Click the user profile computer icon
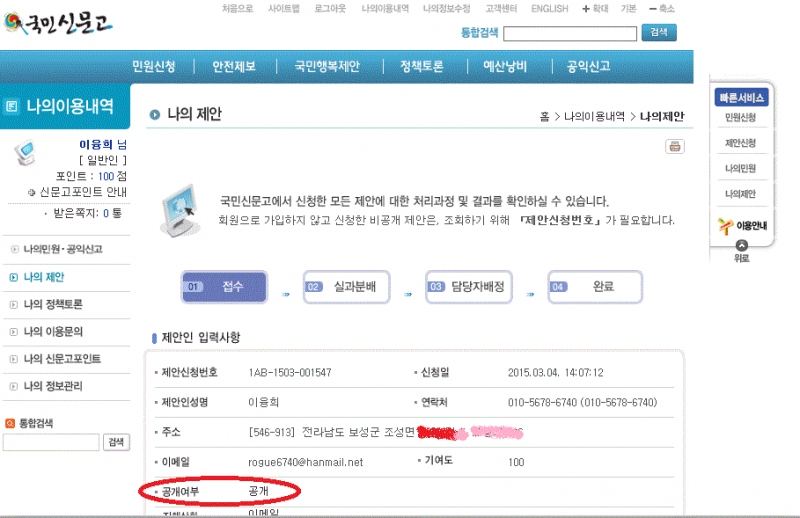The width and height of the screenshot is (800, 518). [x=25, y=153]
